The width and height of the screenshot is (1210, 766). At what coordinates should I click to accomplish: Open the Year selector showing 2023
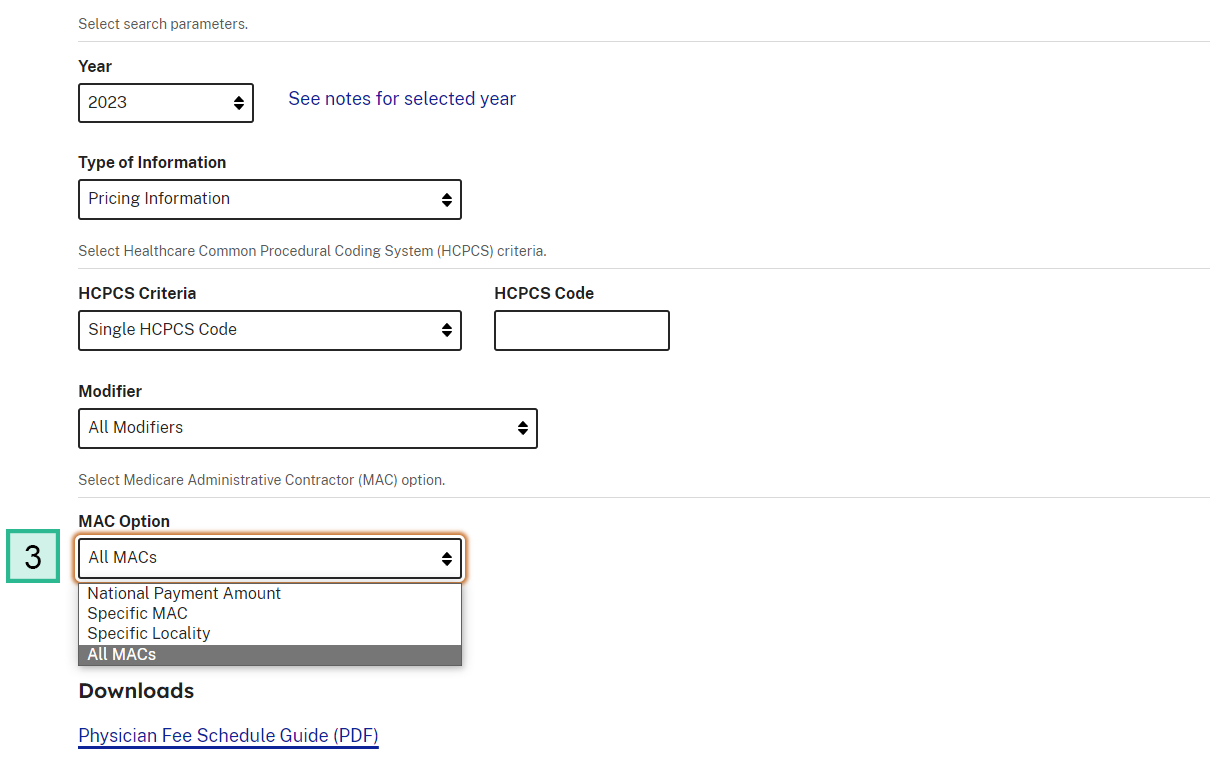click(160, 102)
